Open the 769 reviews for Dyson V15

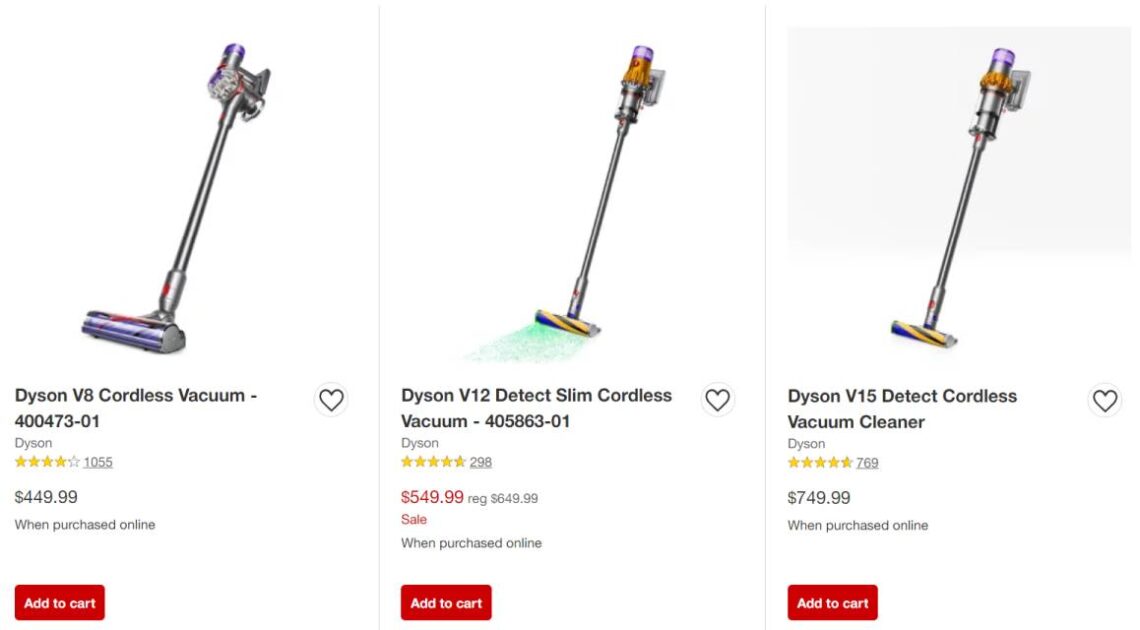pyautogui.click(x=866, y=463)
